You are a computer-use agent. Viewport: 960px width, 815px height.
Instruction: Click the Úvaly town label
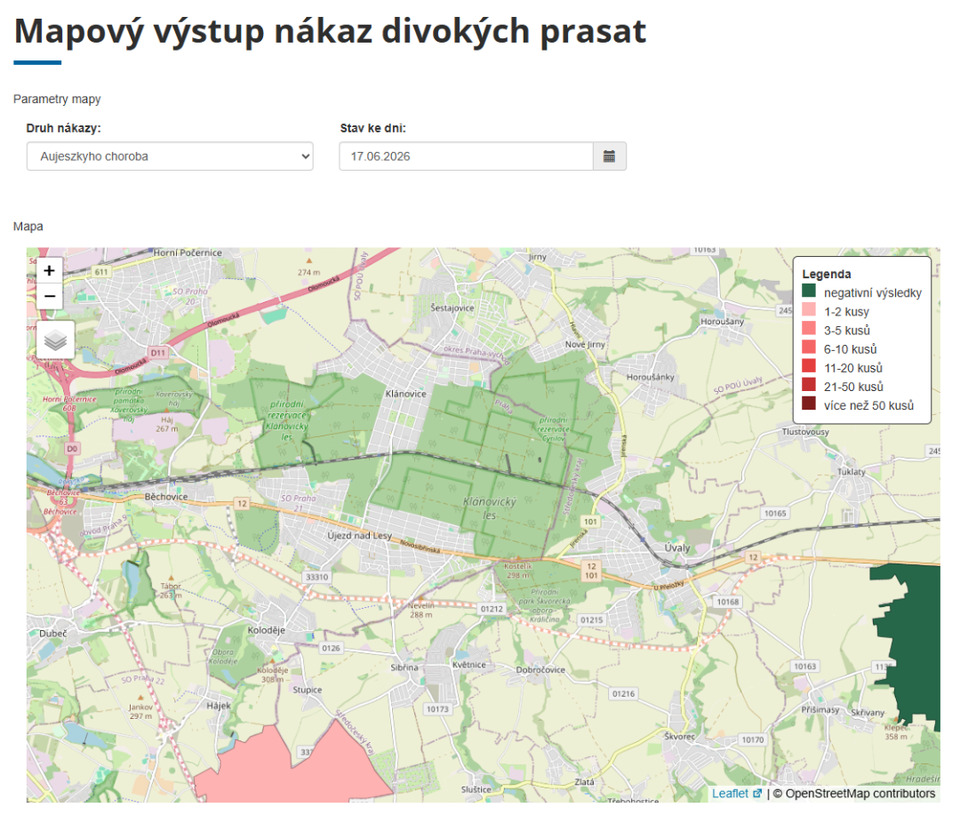coord(677,547)
